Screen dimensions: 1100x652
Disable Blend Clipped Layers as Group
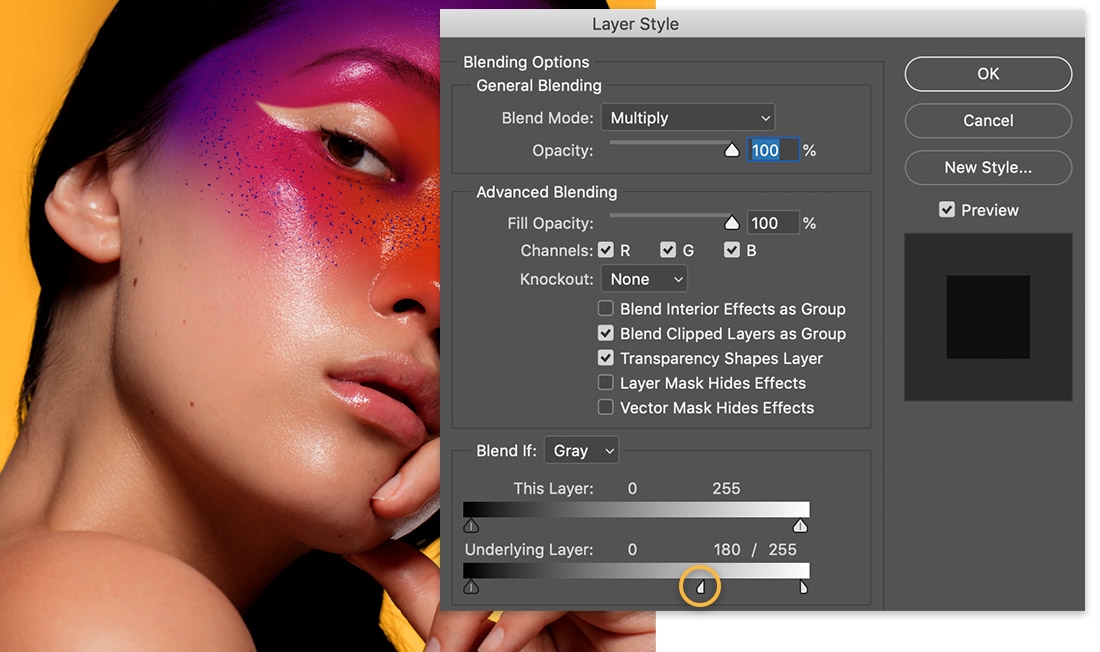coord(605,333)
